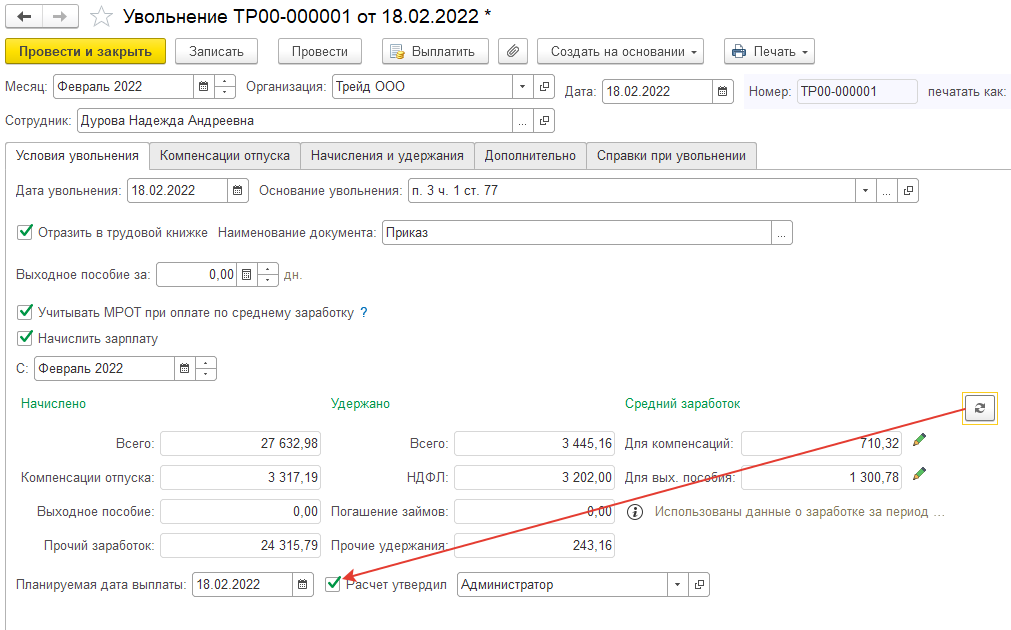Click the Компенсации отпуска amount 3 317,19
1011x630 pixels.
pos(240,478)
